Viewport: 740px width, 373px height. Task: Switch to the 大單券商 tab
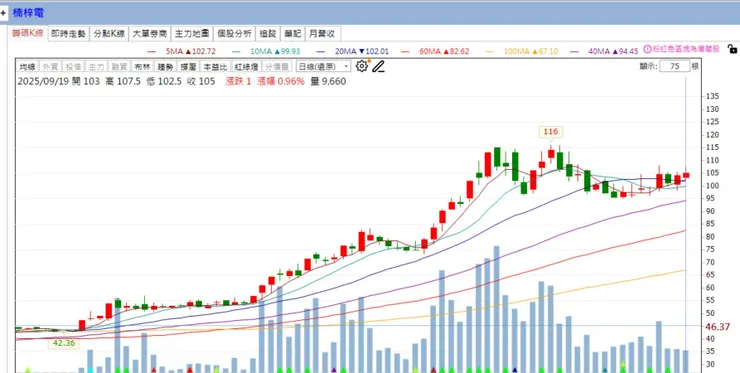click(x=150, y=34)
